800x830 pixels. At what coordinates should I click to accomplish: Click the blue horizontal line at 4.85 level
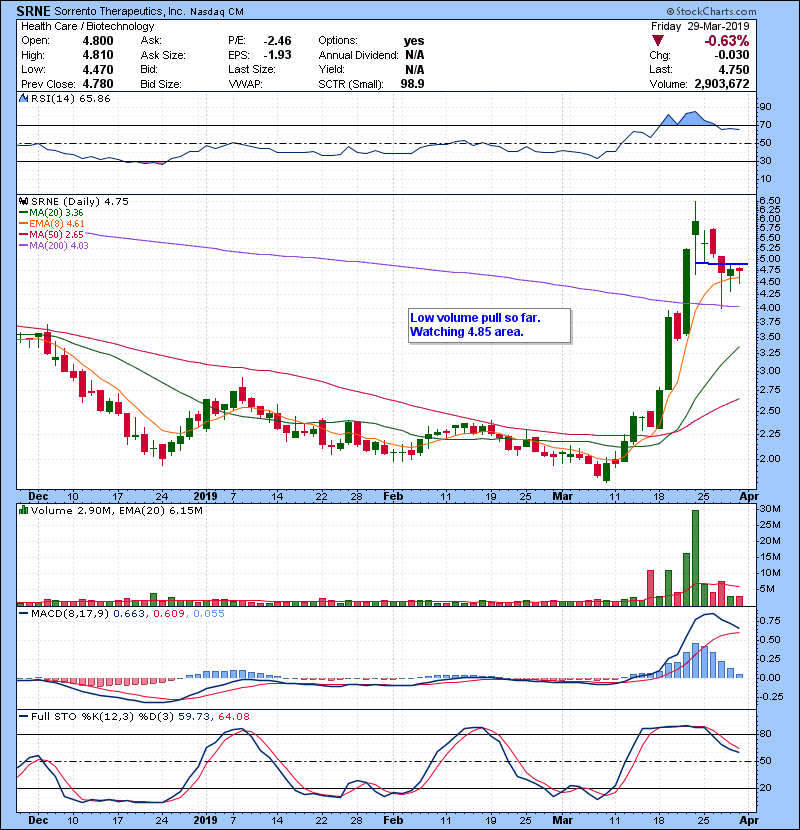(721, 263)
